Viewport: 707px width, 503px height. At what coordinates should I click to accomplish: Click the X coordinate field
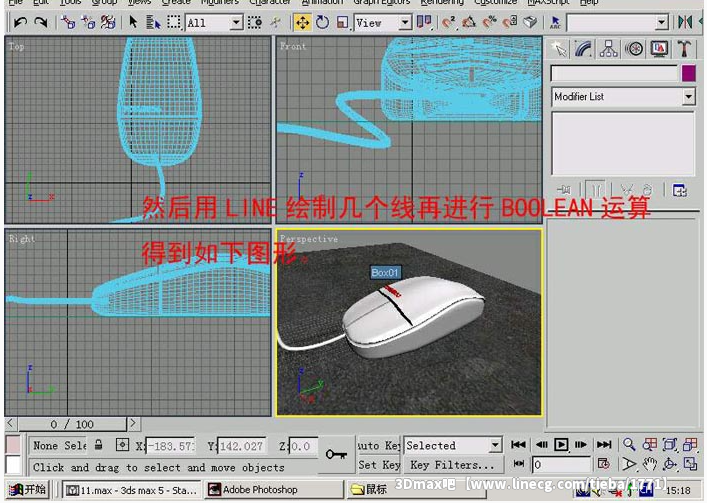(170, 446)
